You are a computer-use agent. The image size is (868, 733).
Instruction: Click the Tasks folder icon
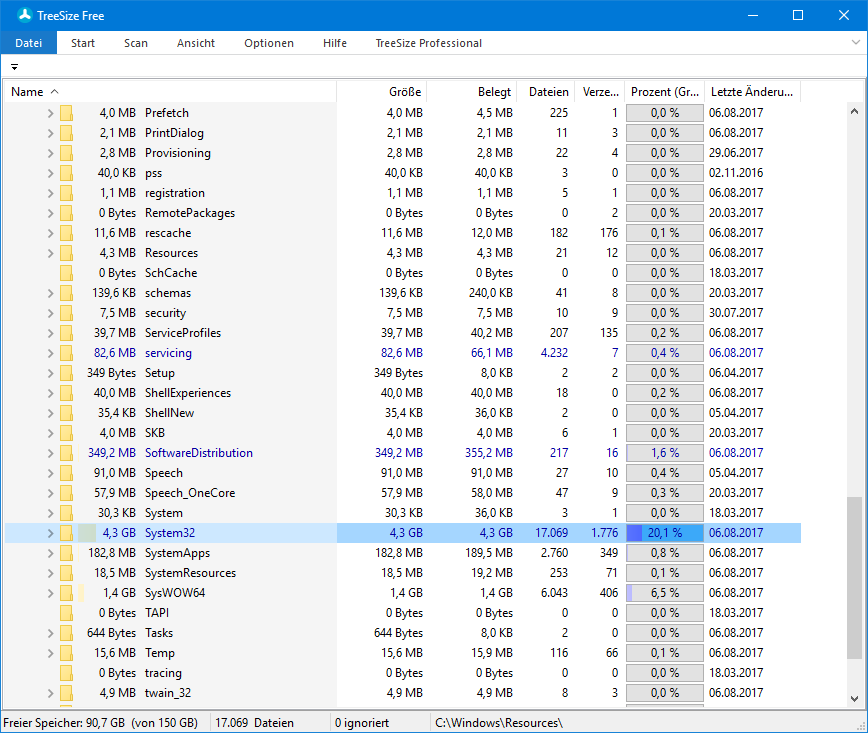[x=66, y=633]
